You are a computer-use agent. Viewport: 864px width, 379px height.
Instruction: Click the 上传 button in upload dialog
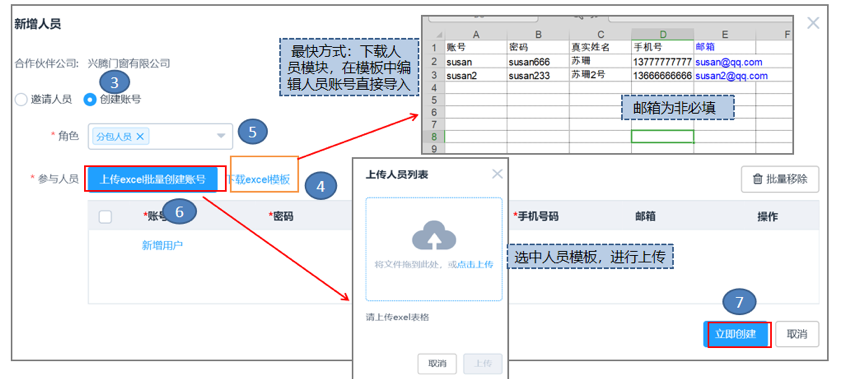click(x=483, y=364)
